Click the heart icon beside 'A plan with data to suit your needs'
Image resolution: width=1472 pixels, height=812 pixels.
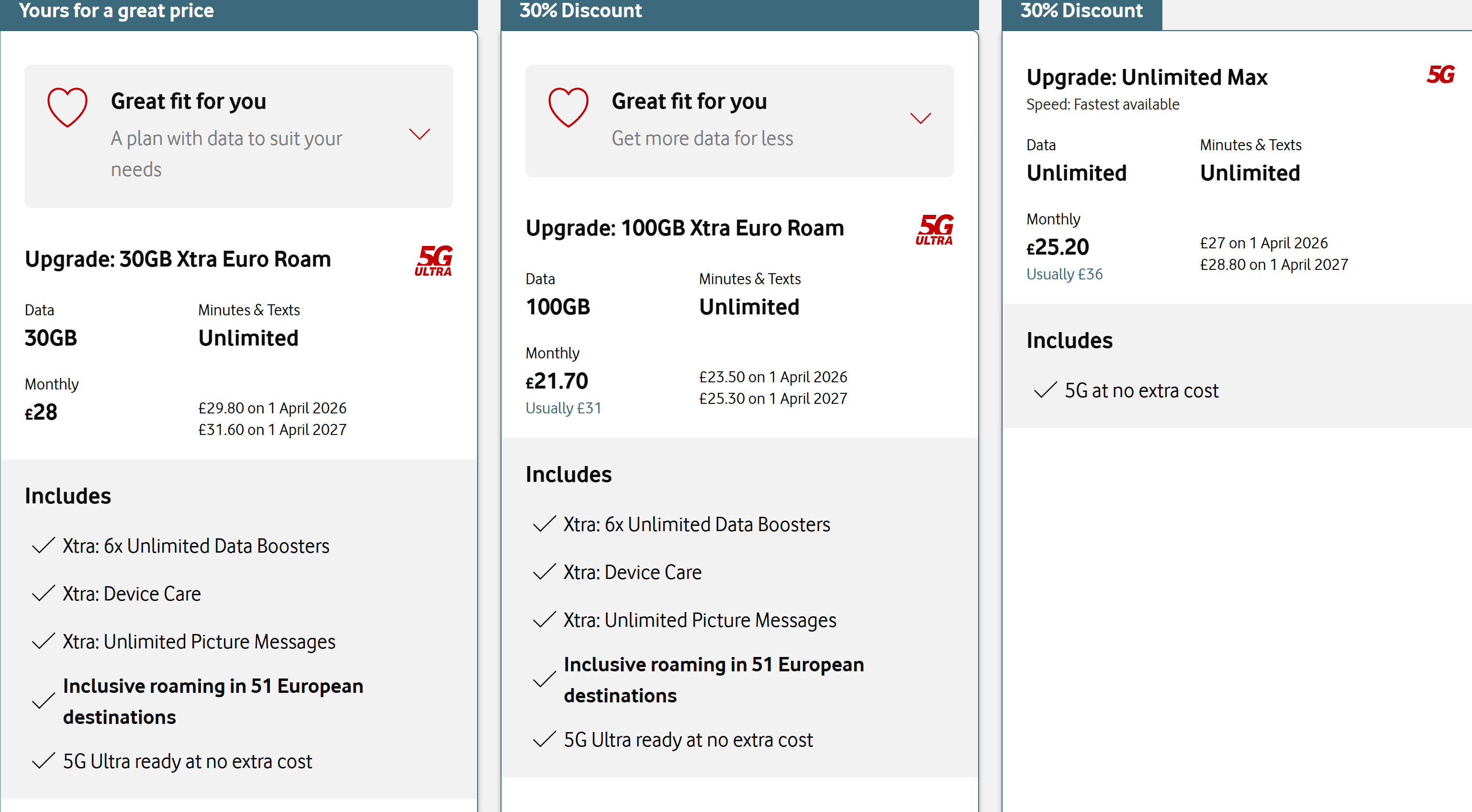(x=67, y=107)
